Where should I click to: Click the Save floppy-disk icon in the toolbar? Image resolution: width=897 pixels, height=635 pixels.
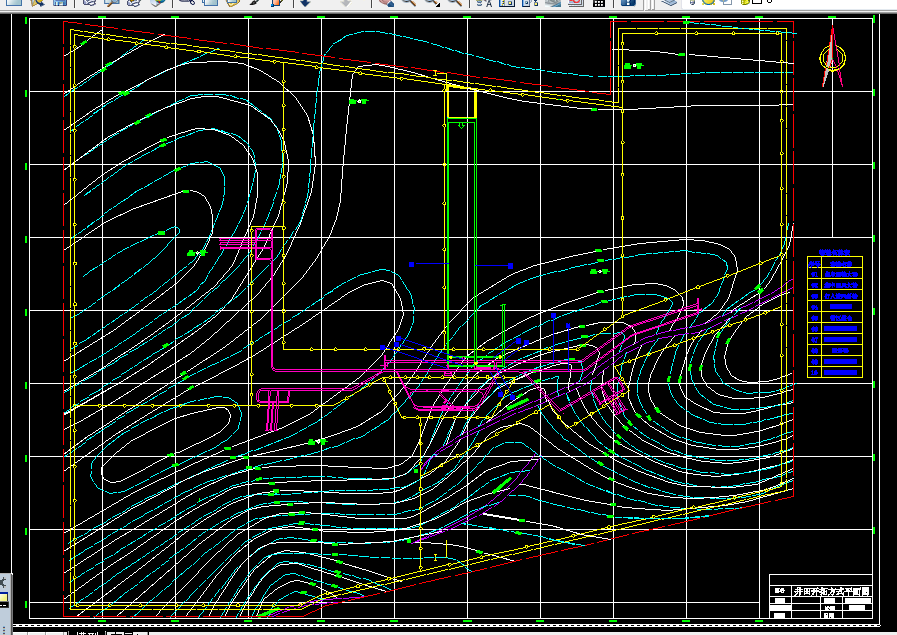pos(60,2)
